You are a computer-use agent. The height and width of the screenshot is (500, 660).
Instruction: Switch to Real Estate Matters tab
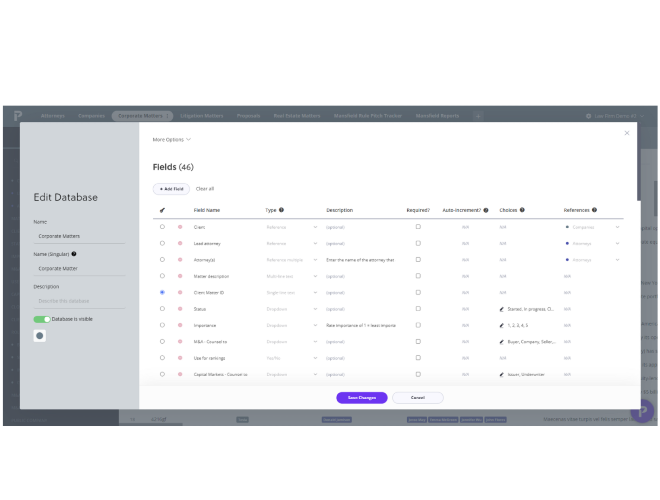tap(297, 116)
